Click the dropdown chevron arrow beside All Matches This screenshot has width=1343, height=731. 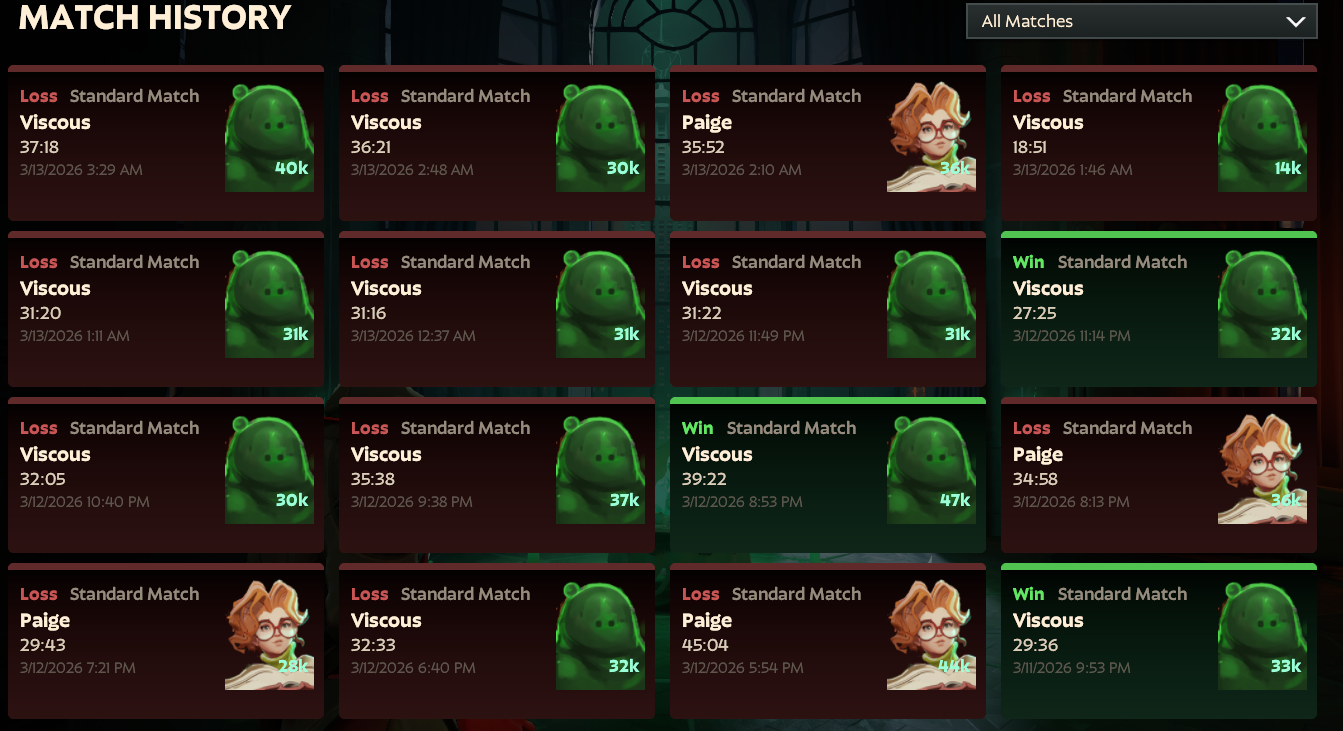[x=1296, y=22]
